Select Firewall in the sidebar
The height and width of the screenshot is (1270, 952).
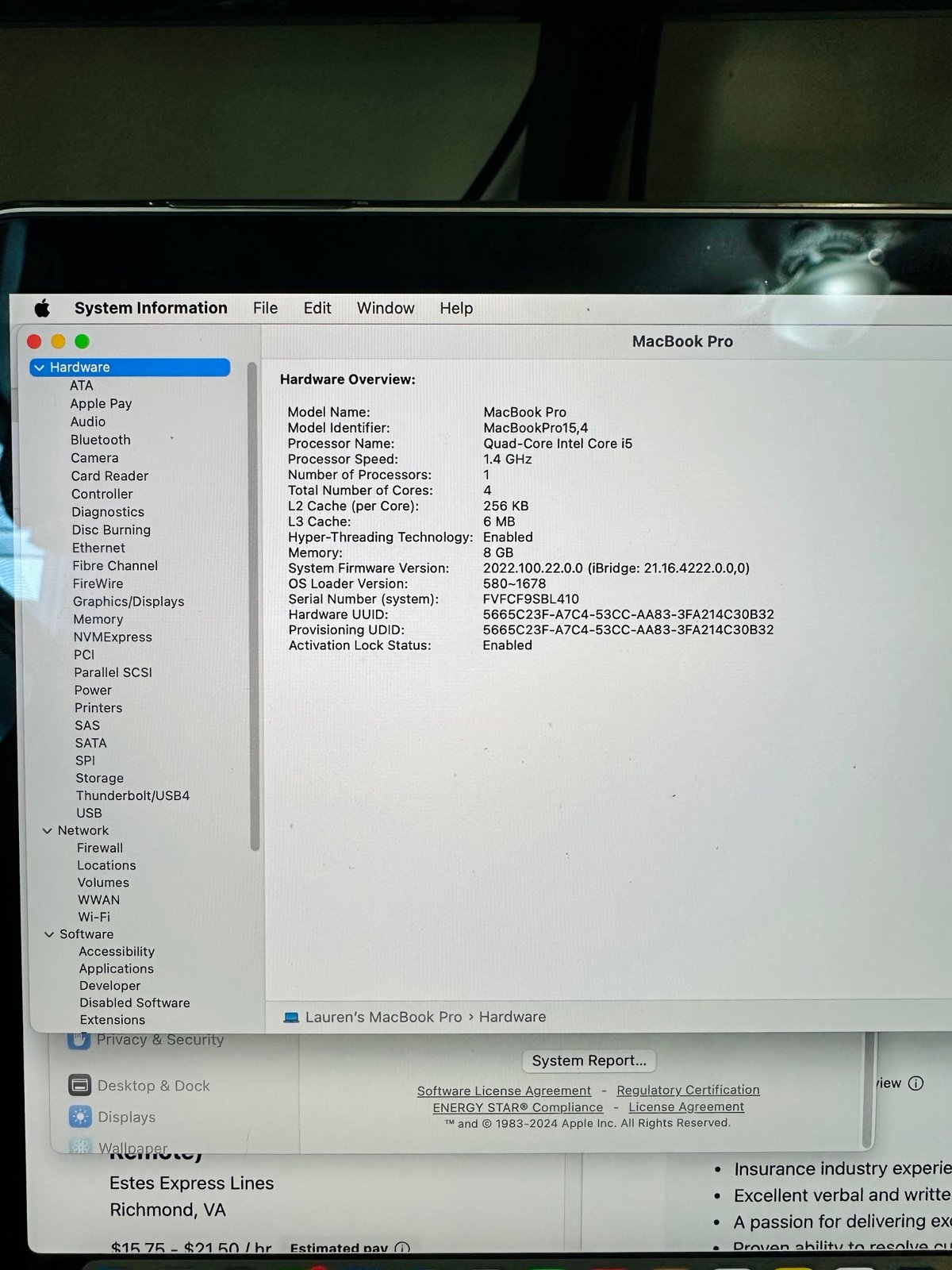100,848
